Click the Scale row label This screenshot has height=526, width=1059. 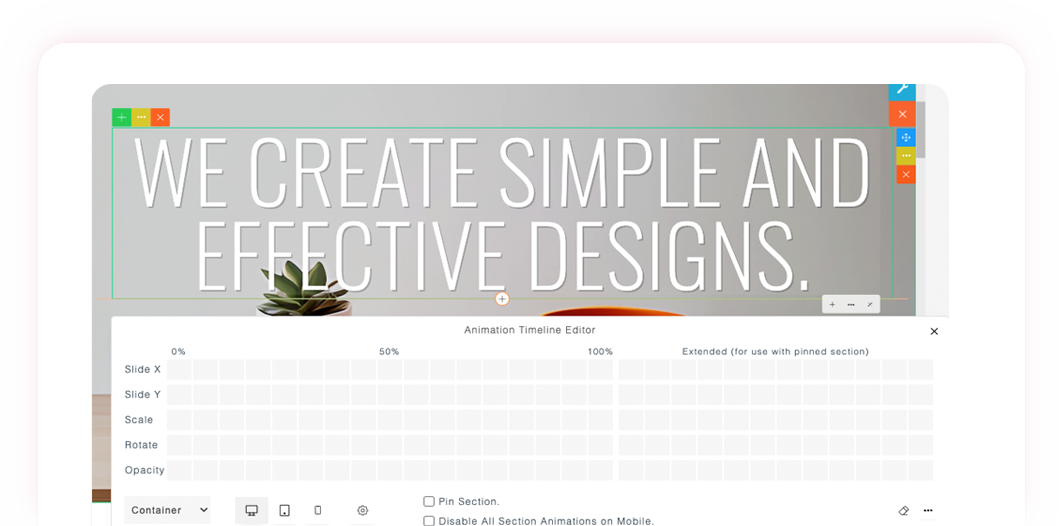coord(138,419)
